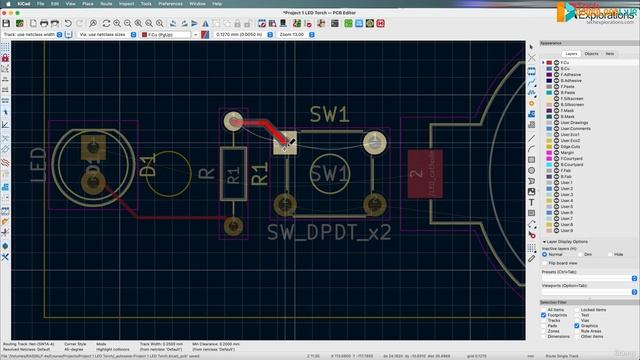Click the Save icon in the top toolbar
Image resolution: width=640 pixels, height=360 pixels.
(x=6, y=24)
